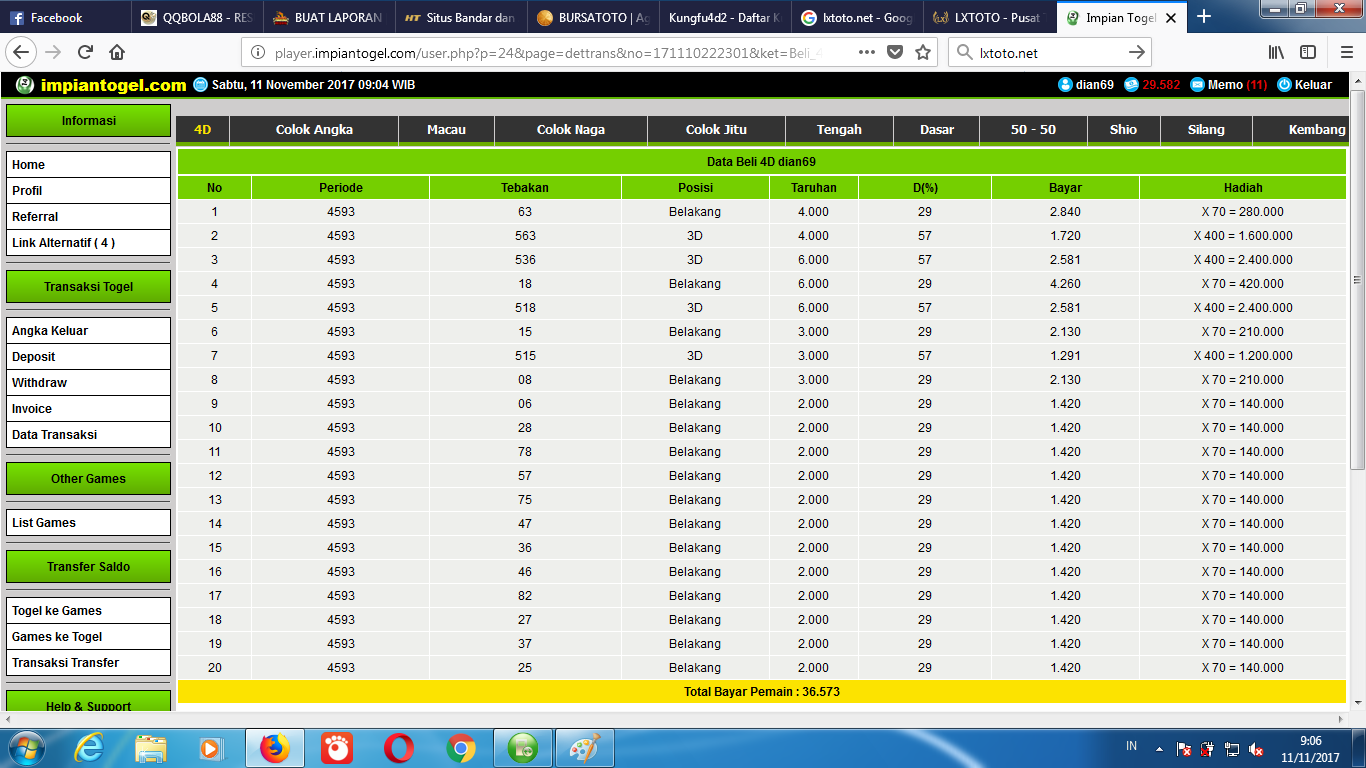Image resolution: width=1366 pixels, height=768 pixels.
Task: Open the Firefox hamburger menu
Action: click(x=1341, y=52)
